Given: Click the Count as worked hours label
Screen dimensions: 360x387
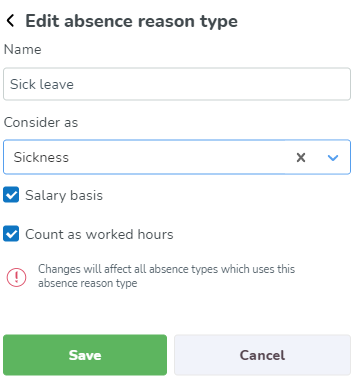Looking at the screenshot, I should (x=99, y=234).
